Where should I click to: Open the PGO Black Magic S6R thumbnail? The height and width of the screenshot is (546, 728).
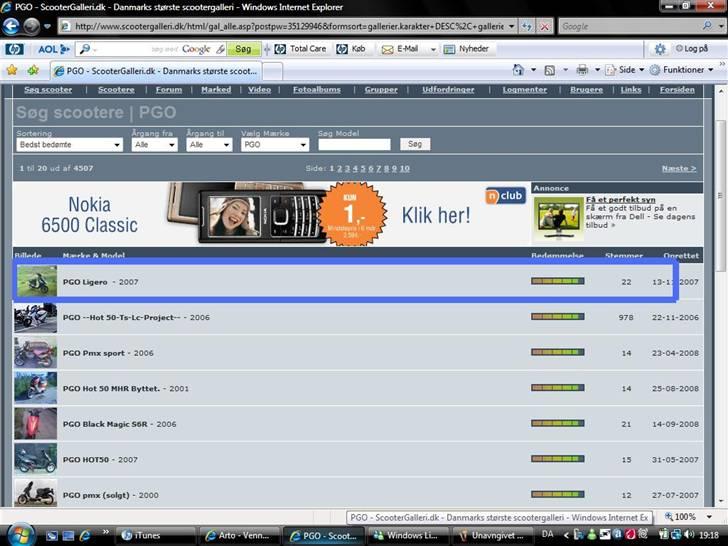pos(36,423)
